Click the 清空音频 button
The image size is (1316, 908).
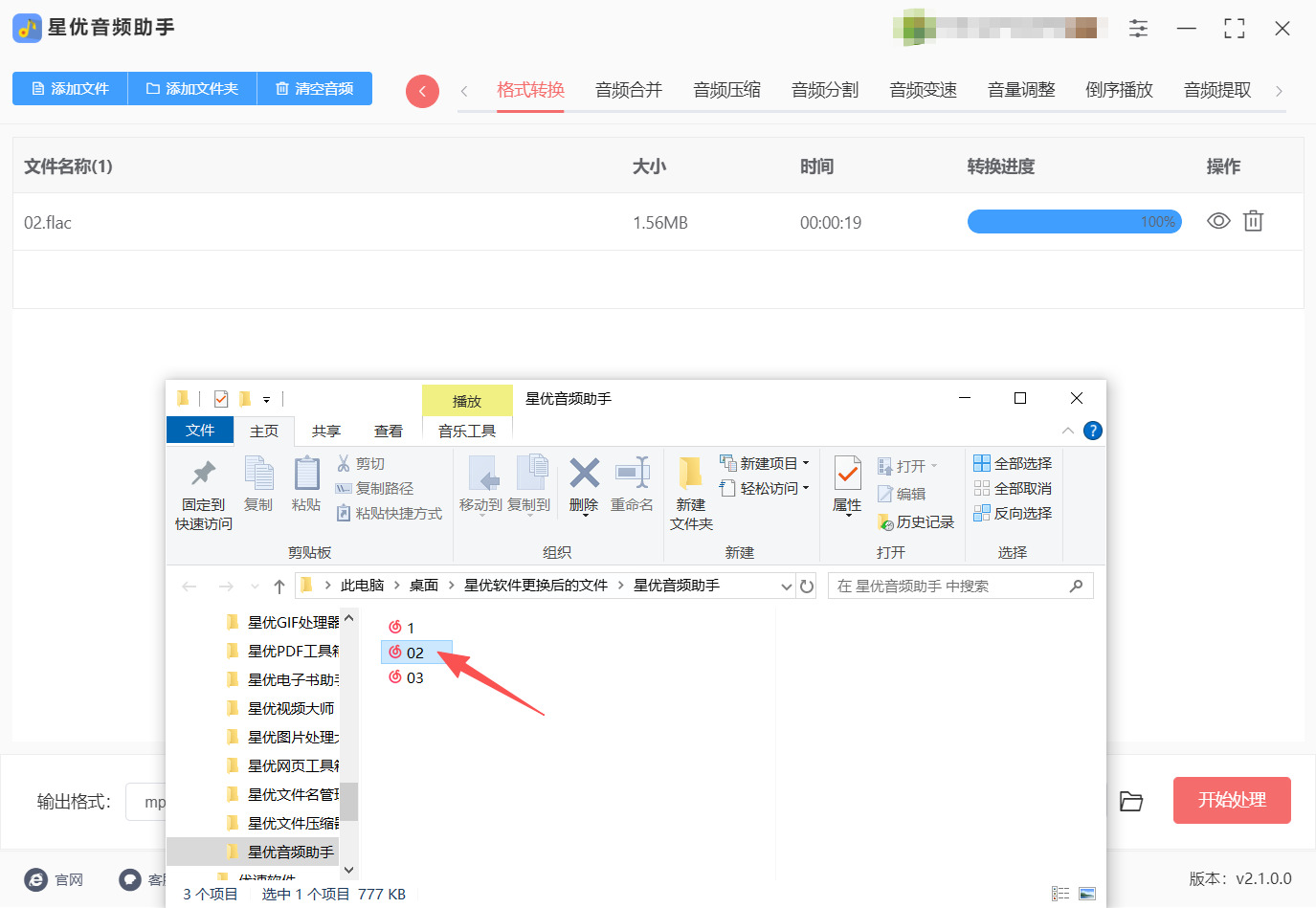pyautogui.click(x=315, y=89)
